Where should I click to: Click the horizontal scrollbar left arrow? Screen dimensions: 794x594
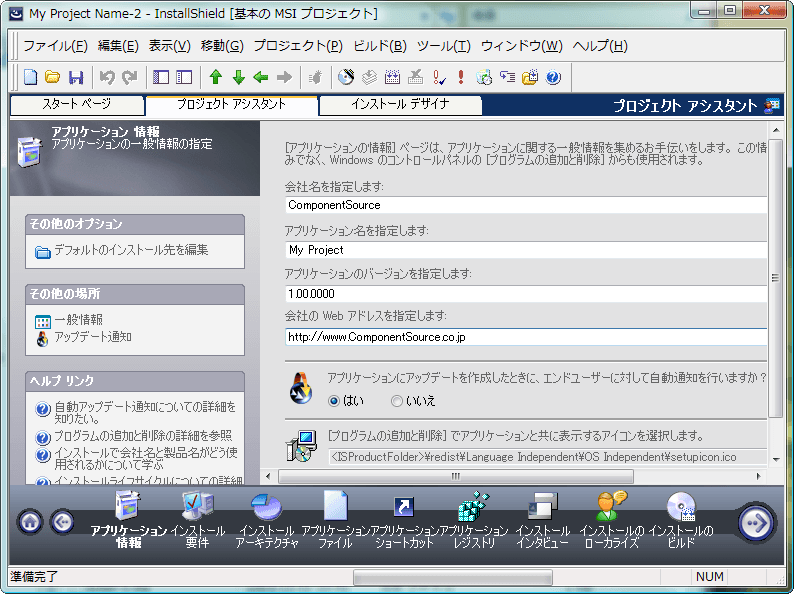coord(268,476)
